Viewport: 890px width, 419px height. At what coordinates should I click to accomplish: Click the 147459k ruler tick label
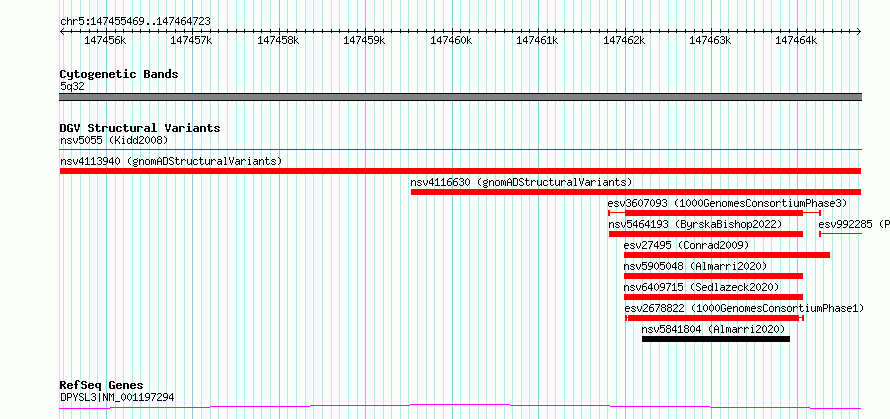coord(364,40)
